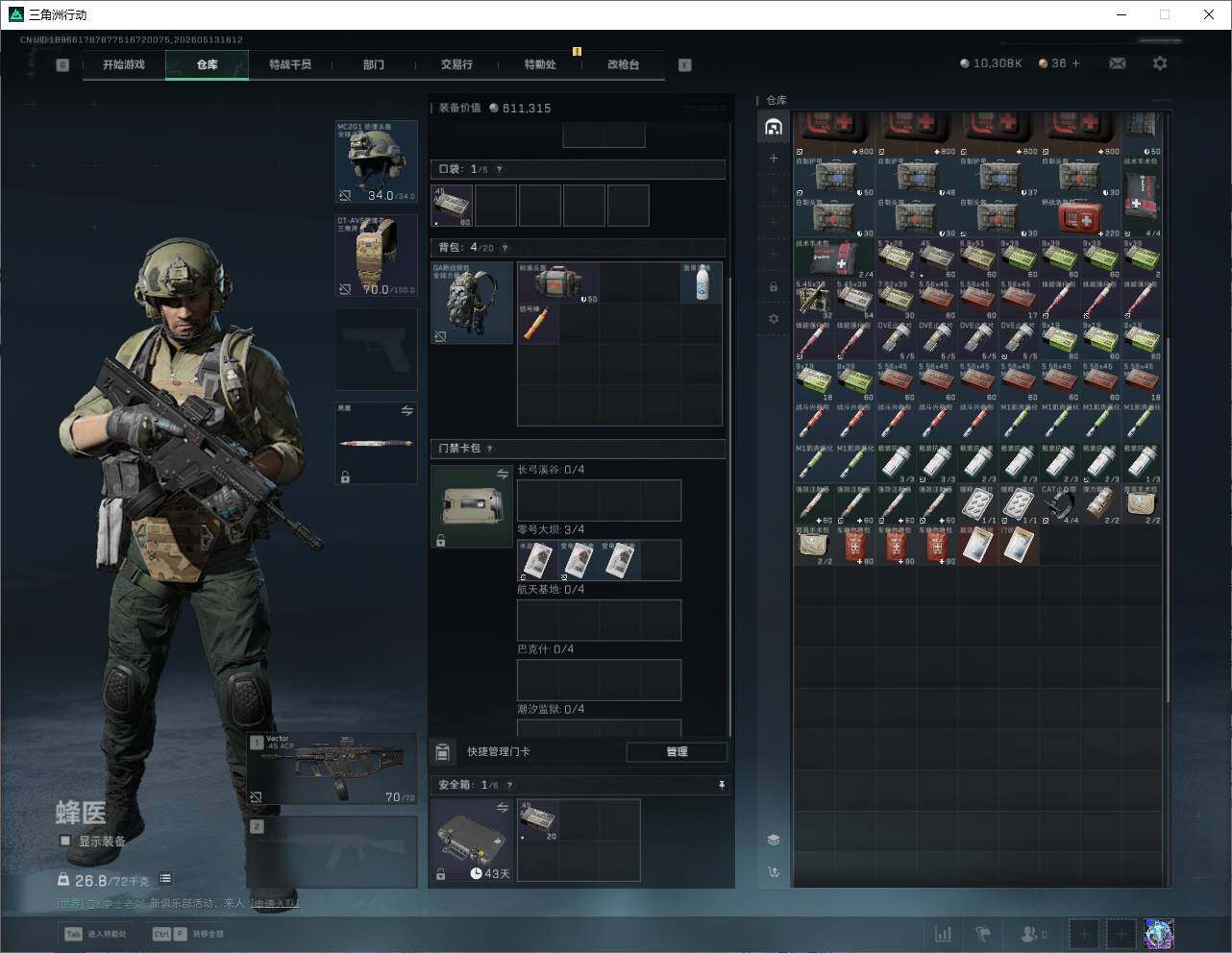
Task: Click the 零号大坝: 3/4 label
Action: 551,529
